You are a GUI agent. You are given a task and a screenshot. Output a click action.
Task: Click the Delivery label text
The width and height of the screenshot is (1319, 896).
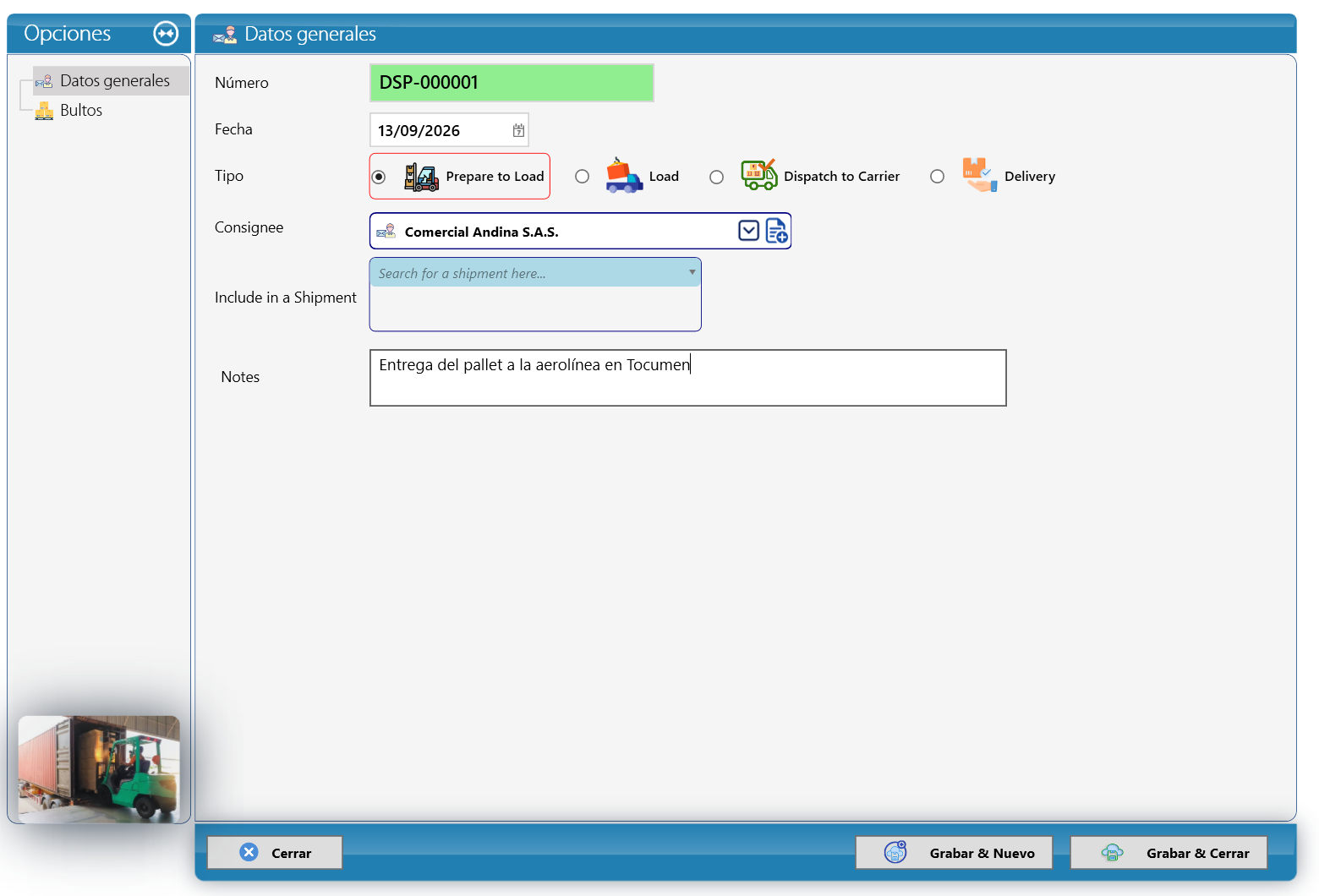click(1030, 177)
